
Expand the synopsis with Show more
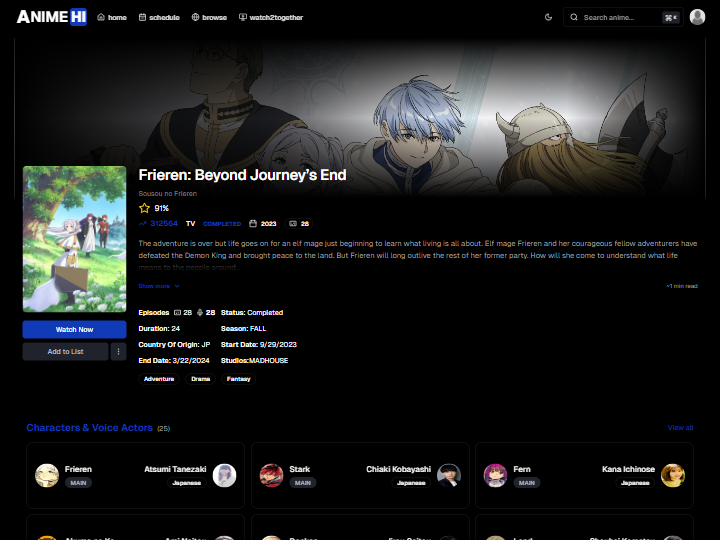(x=159, y=286)
